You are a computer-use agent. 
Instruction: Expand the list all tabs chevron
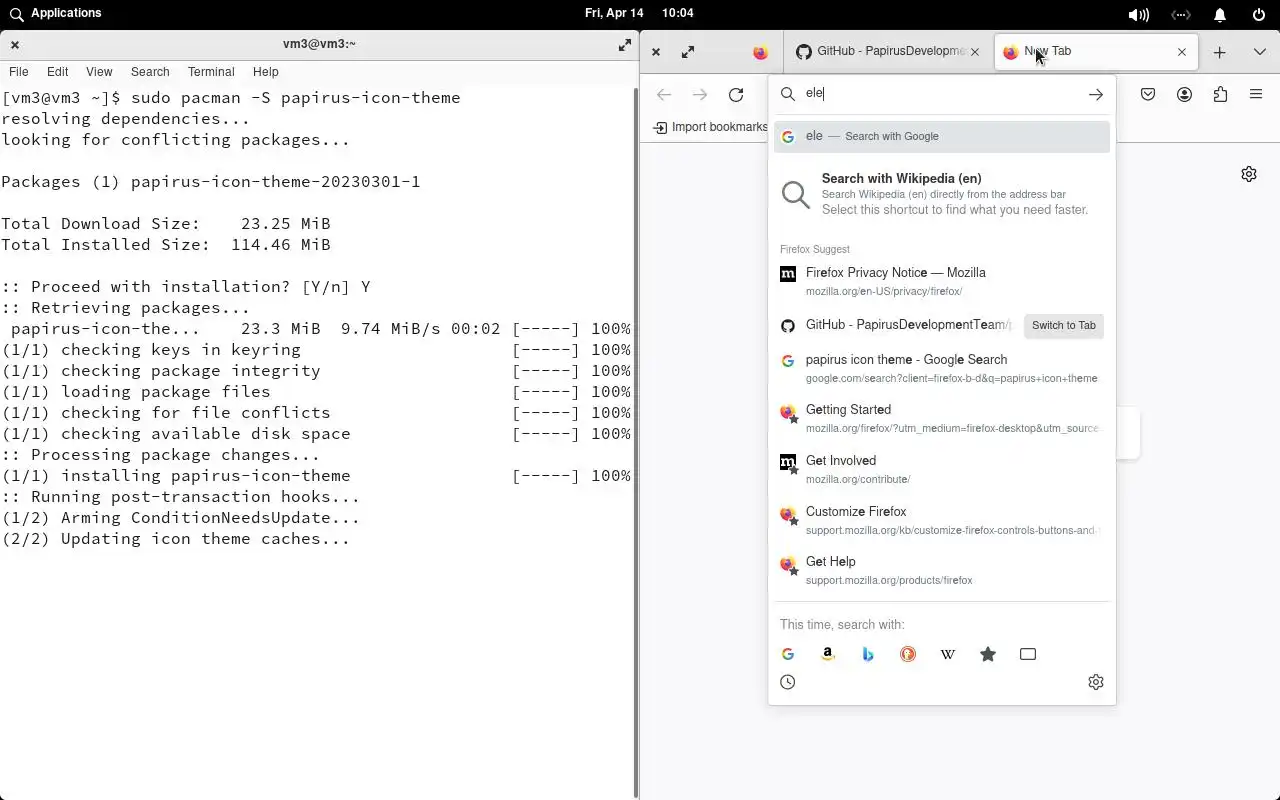point(1259,52)
